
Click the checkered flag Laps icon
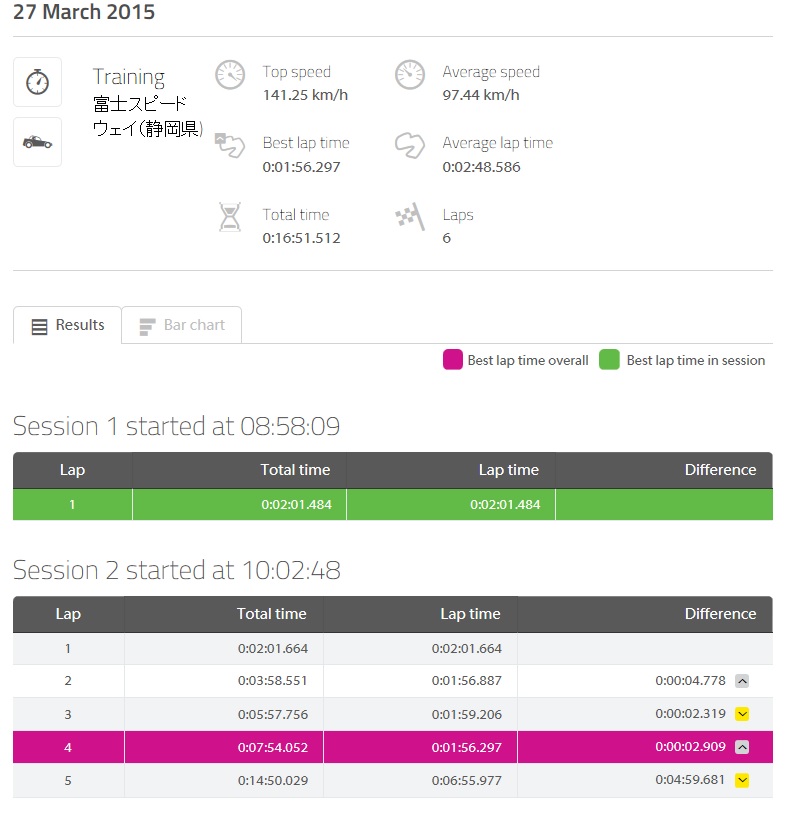coord(410,216)
